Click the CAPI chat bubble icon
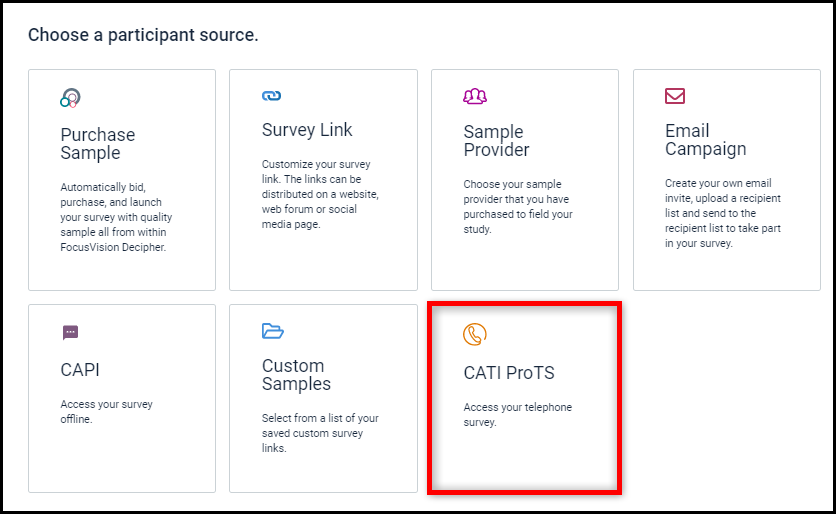The image size is (836, 514). click(x=70, y=333)
